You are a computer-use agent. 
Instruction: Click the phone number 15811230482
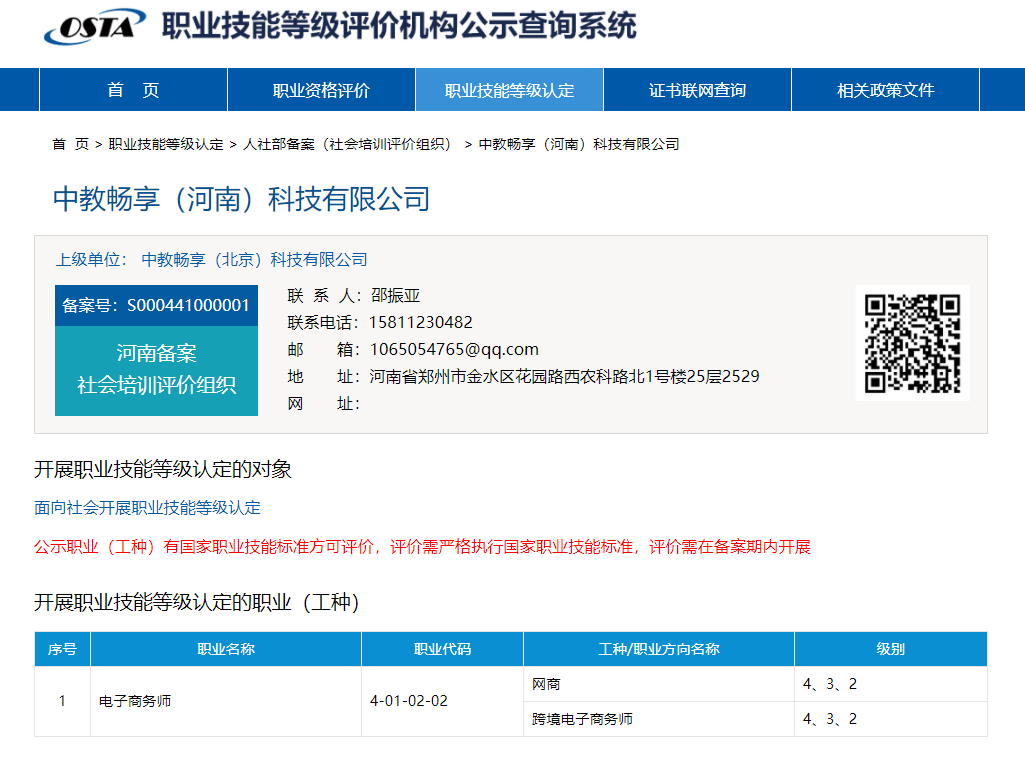(420, 322)
